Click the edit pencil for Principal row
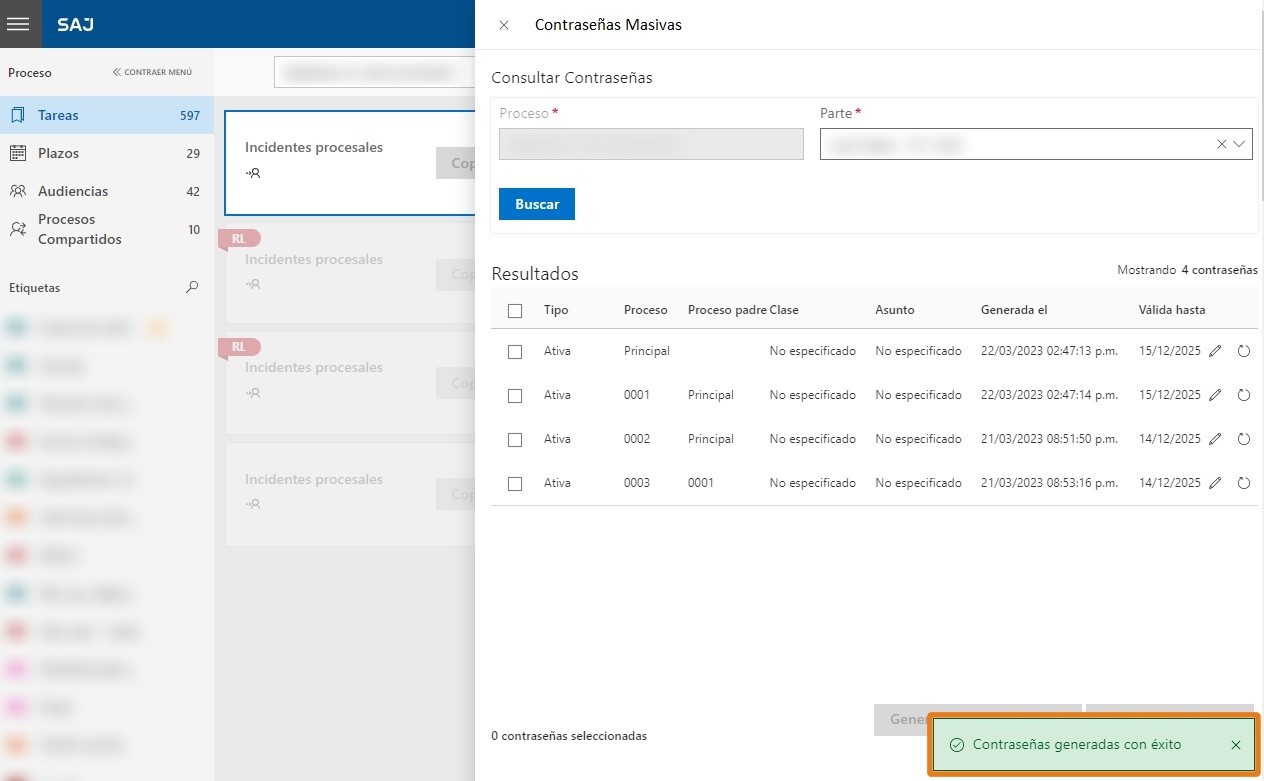Screen dimensions: 1264x781 coord(1215,351)
